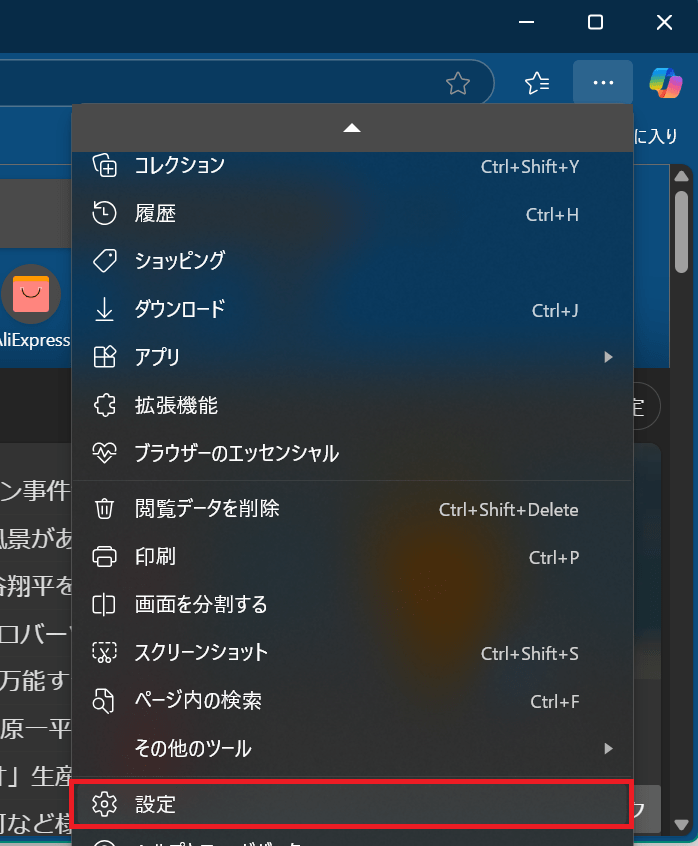Click 拡張機能 extensions item
Image resolution: width=698 pixels, height=846 pixels.
[x=176, y=405]
